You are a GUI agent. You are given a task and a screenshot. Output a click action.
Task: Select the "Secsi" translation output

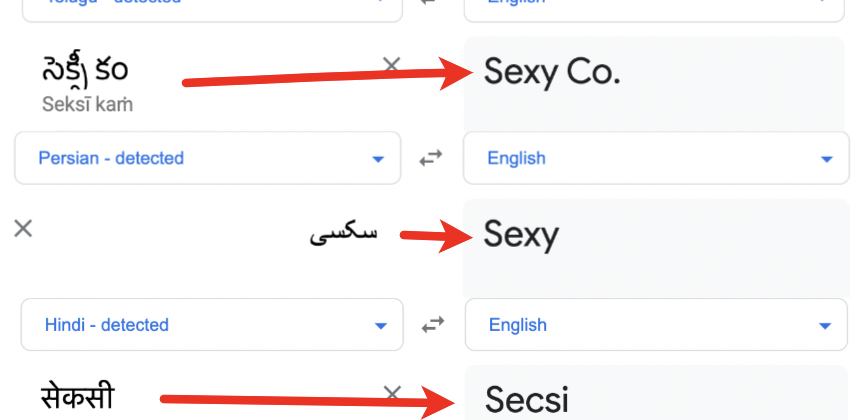pos(527,399)
